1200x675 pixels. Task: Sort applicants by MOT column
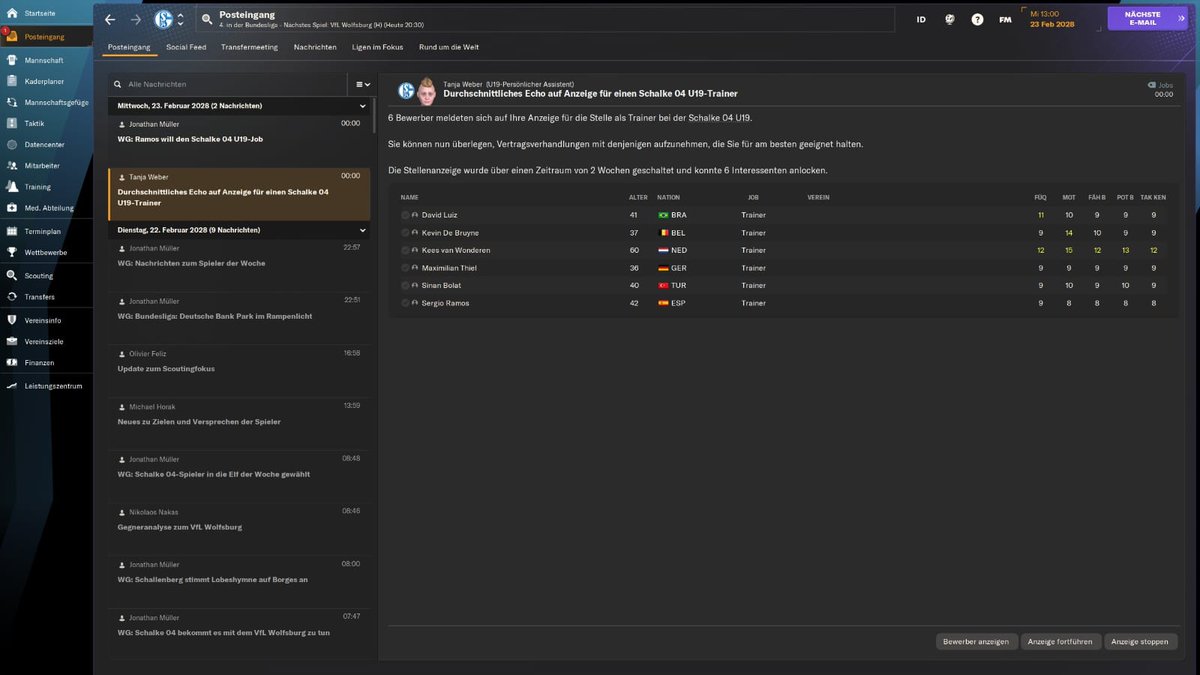pyautogui.click(x=1069, y=197)
